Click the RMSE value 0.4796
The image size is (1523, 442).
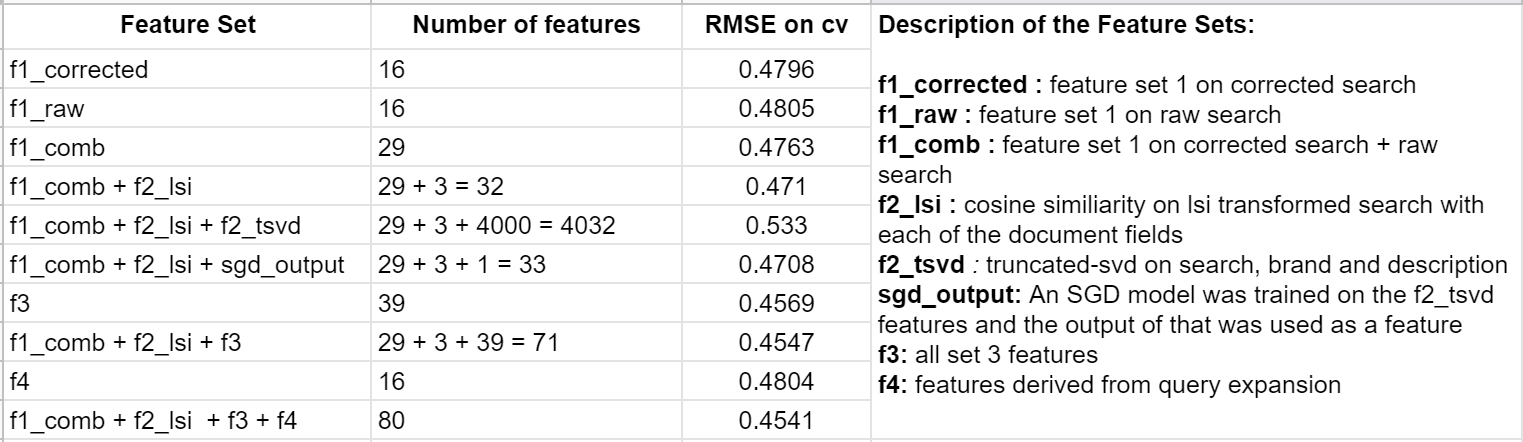point(776,70)
